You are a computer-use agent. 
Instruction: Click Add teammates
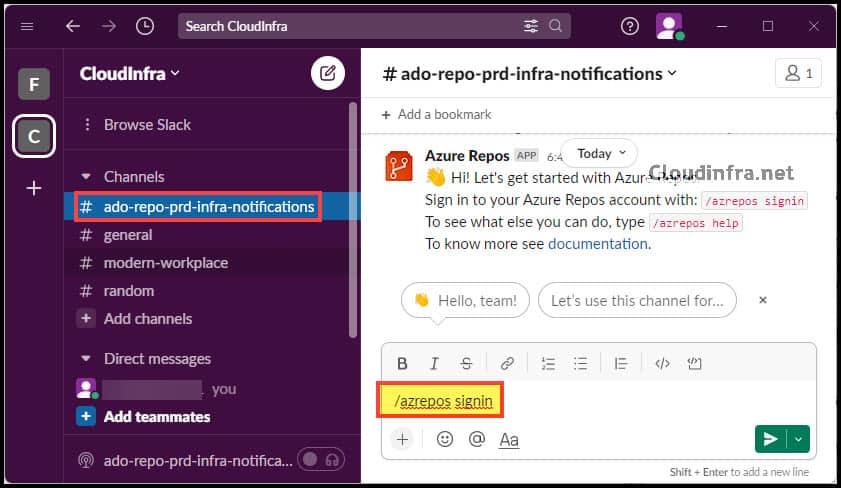(x=143, y=417)
